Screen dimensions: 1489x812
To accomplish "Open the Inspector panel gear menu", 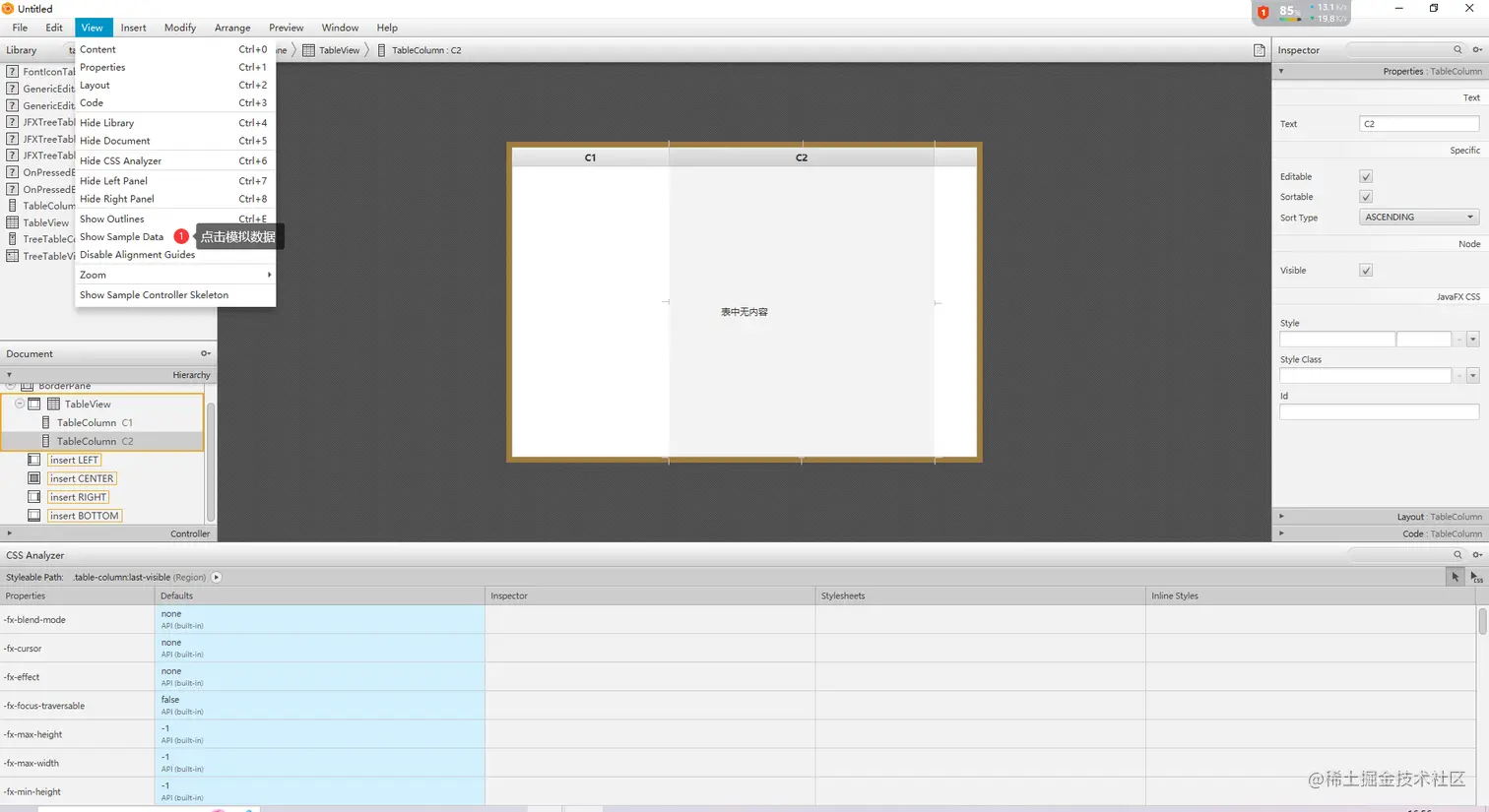I will pyautogui.click(x=1477, y=49).
